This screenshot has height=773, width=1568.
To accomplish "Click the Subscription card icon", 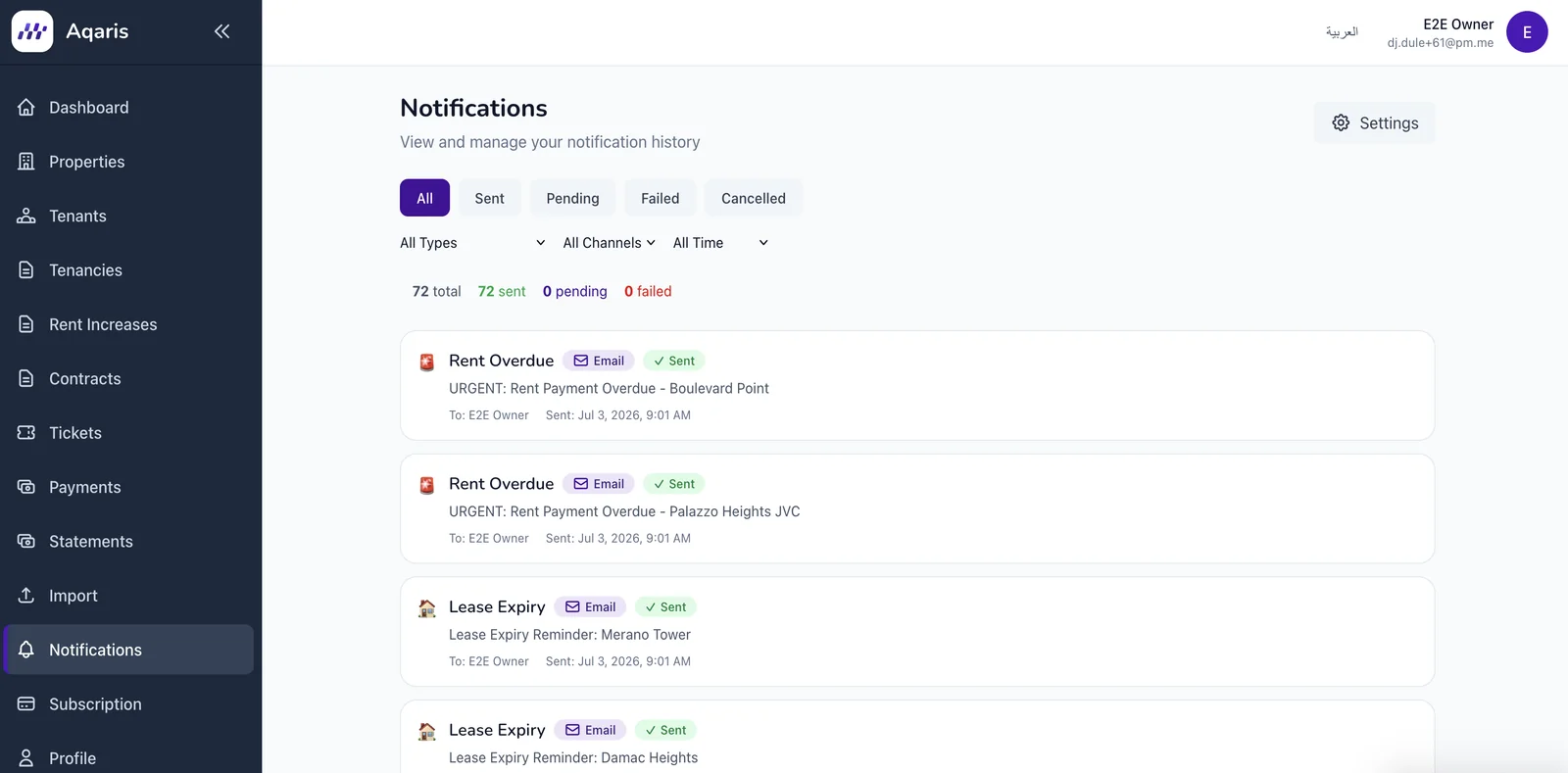I will (26, 703).
